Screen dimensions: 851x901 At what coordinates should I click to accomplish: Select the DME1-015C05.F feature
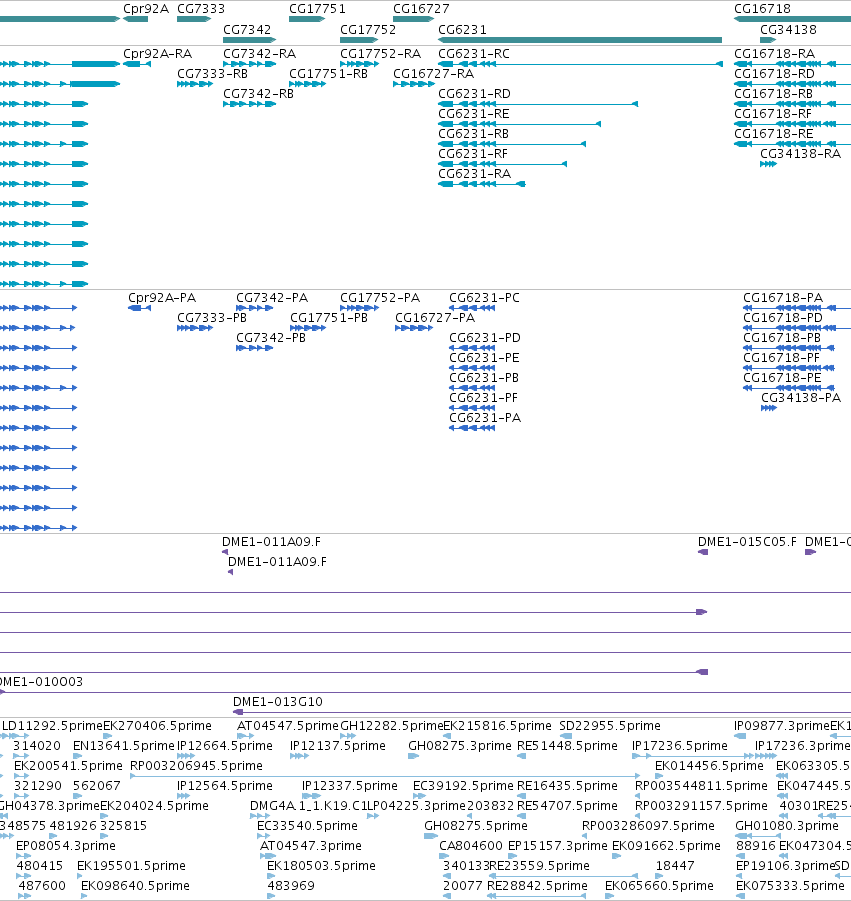747,542
